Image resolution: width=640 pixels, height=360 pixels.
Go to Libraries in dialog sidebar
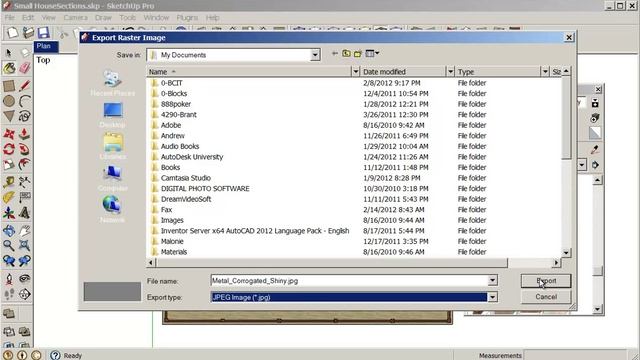point(112,147)
